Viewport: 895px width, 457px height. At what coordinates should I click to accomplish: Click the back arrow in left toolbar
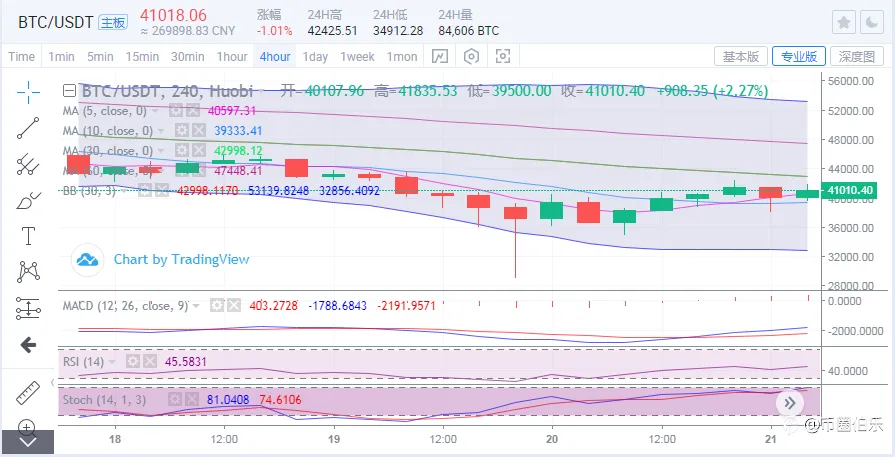pyautogui.click(x=28, y=345)
